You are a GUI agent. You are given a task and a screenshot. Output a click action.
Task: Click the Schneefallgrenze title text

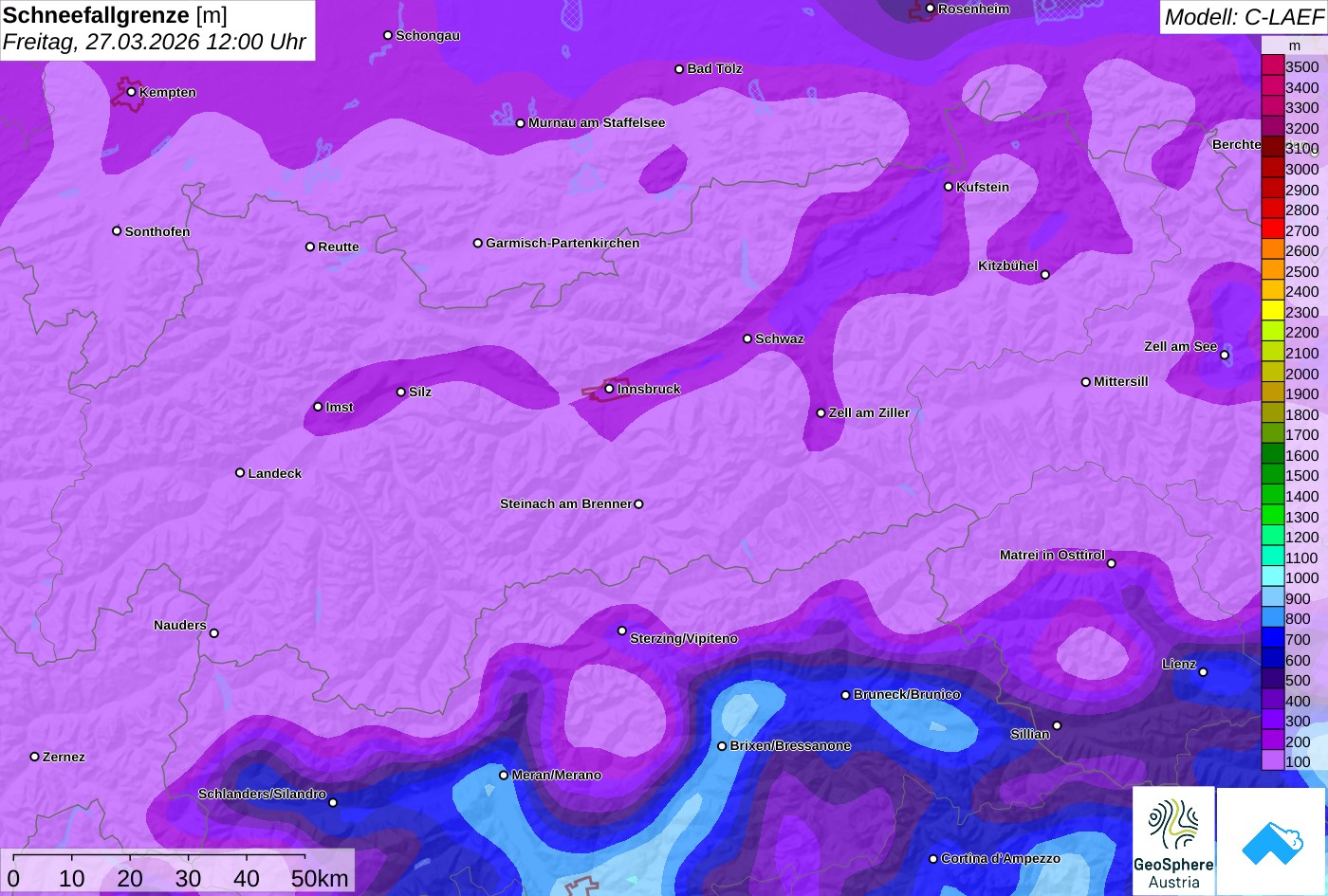click(x=96, y=15)
